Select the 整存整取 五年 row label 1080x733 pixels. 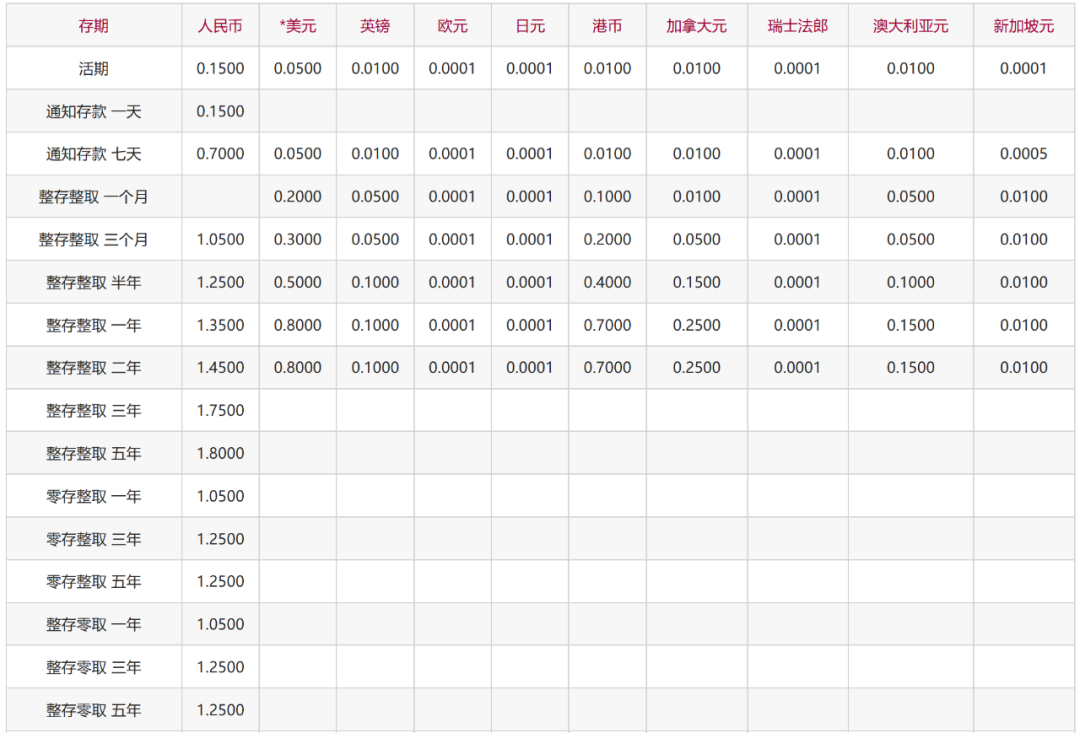(x=94, y=453)
